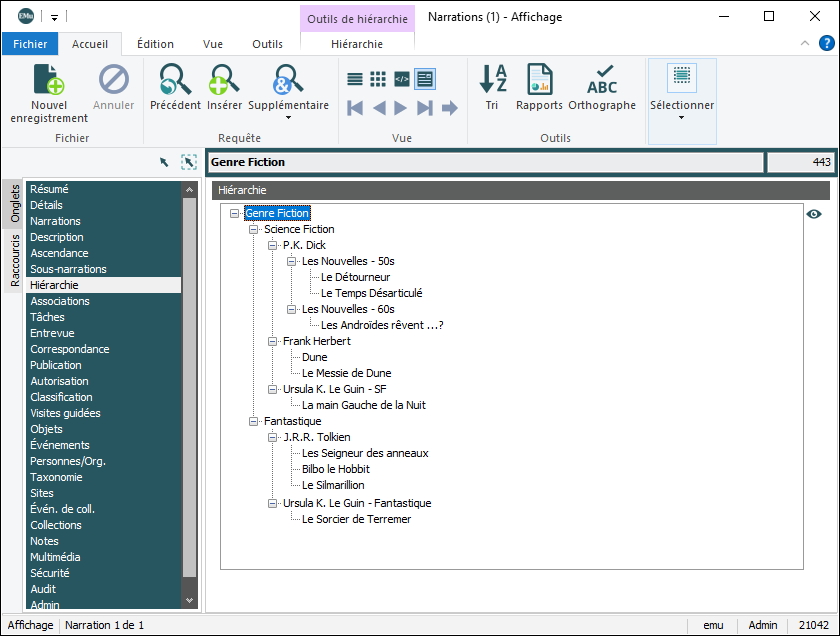
Task: Open the Tri sort tool
Action: click(492, 80)
